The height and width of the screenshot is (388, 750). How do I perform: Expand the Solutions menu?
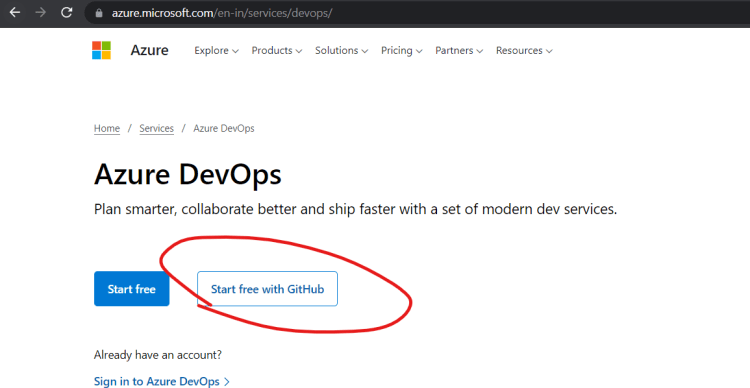(x=342, y=51)
